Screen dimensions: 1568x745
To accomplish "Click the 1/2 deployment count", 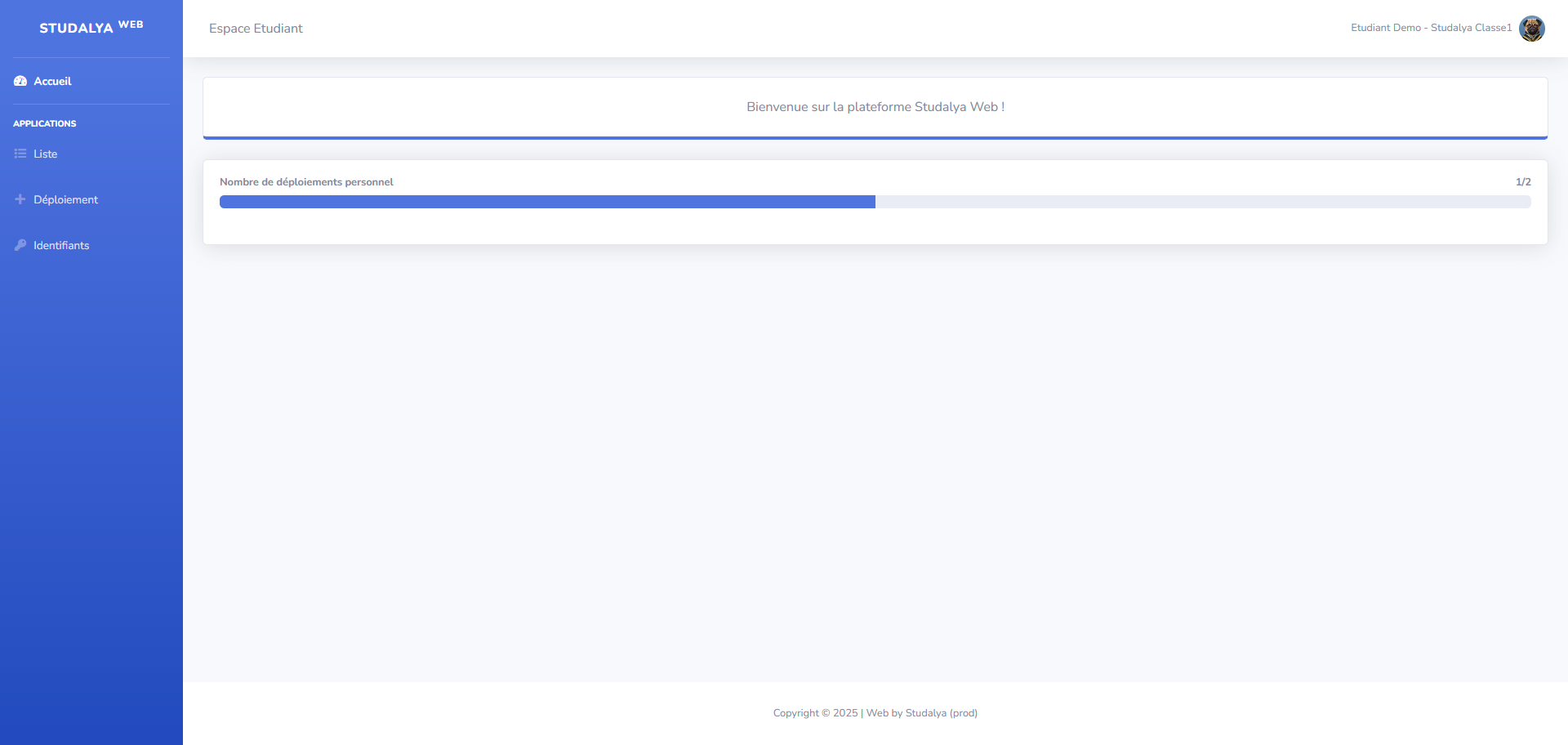I will coord(1523,182).
